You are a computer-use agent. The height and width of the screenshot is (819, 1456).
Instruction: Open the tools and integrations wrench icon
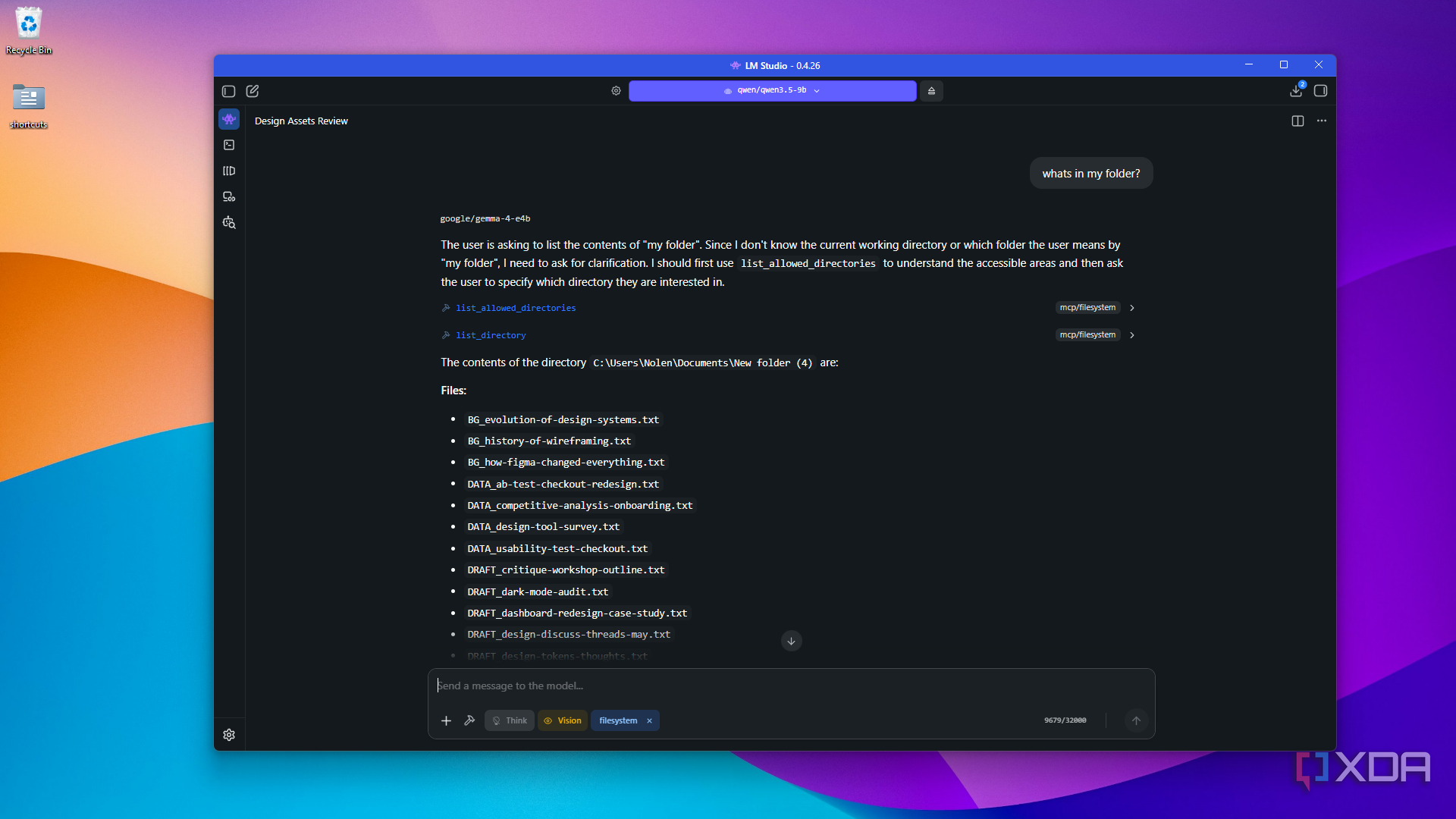click(469, 720)
